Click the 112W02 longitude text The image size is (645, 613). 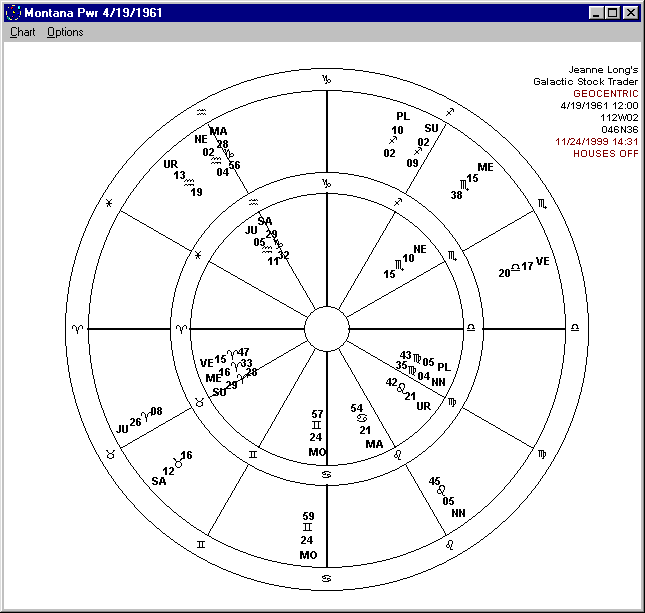[619, 118]
